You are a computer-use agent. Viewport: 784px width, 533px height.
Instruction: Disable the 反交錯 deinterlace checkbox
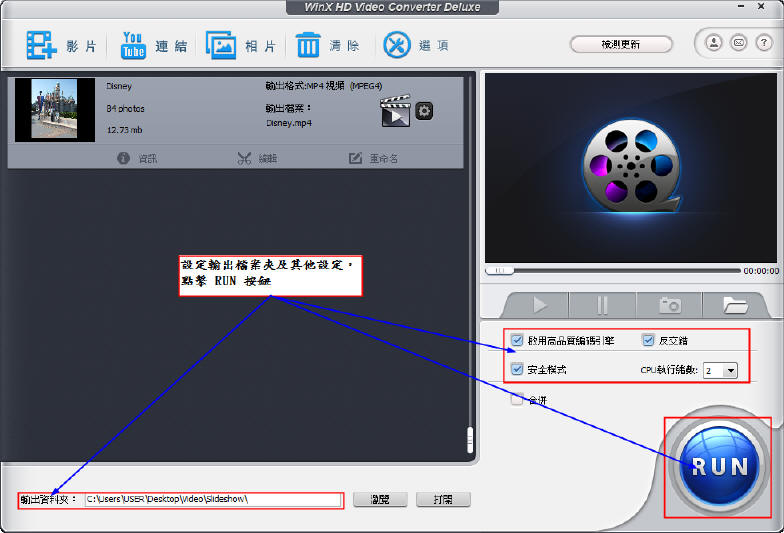648,341
